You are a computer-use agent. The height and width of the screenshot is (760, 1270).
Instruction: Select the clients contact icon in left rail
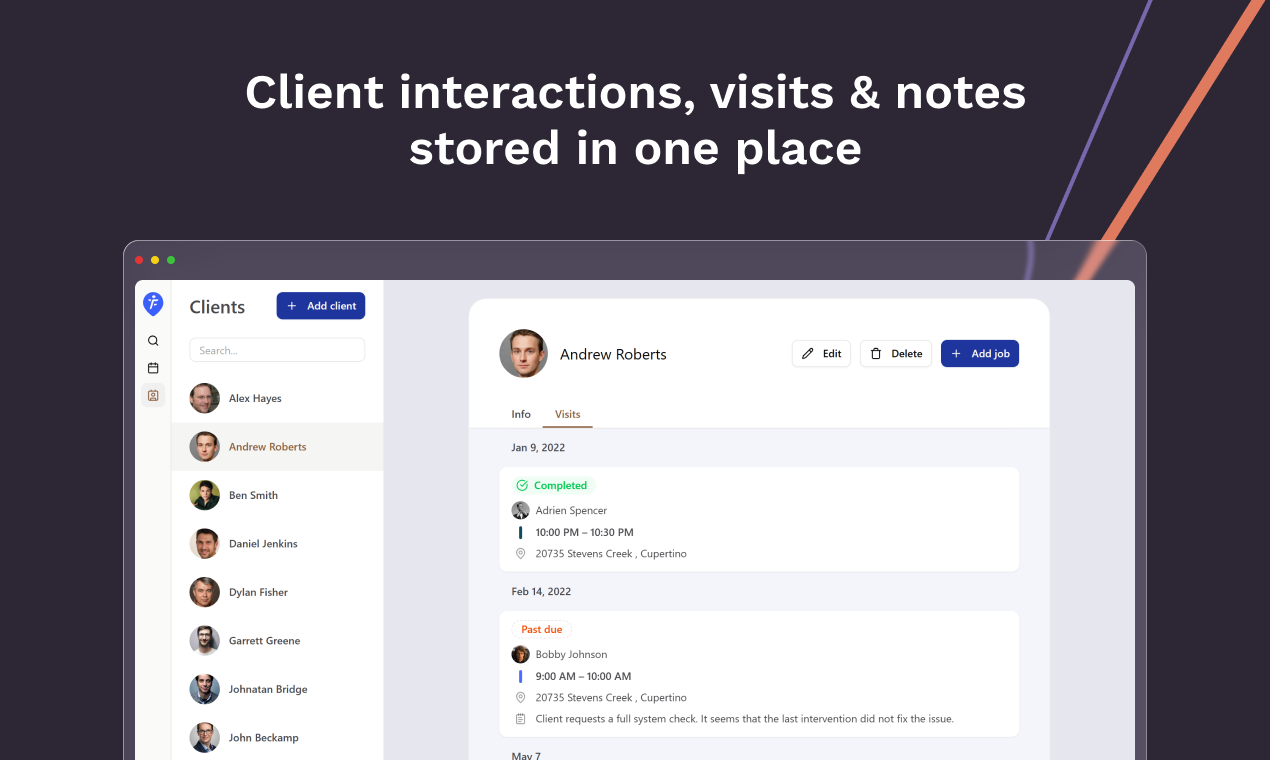pyautogui.click(x=153, y=395)
